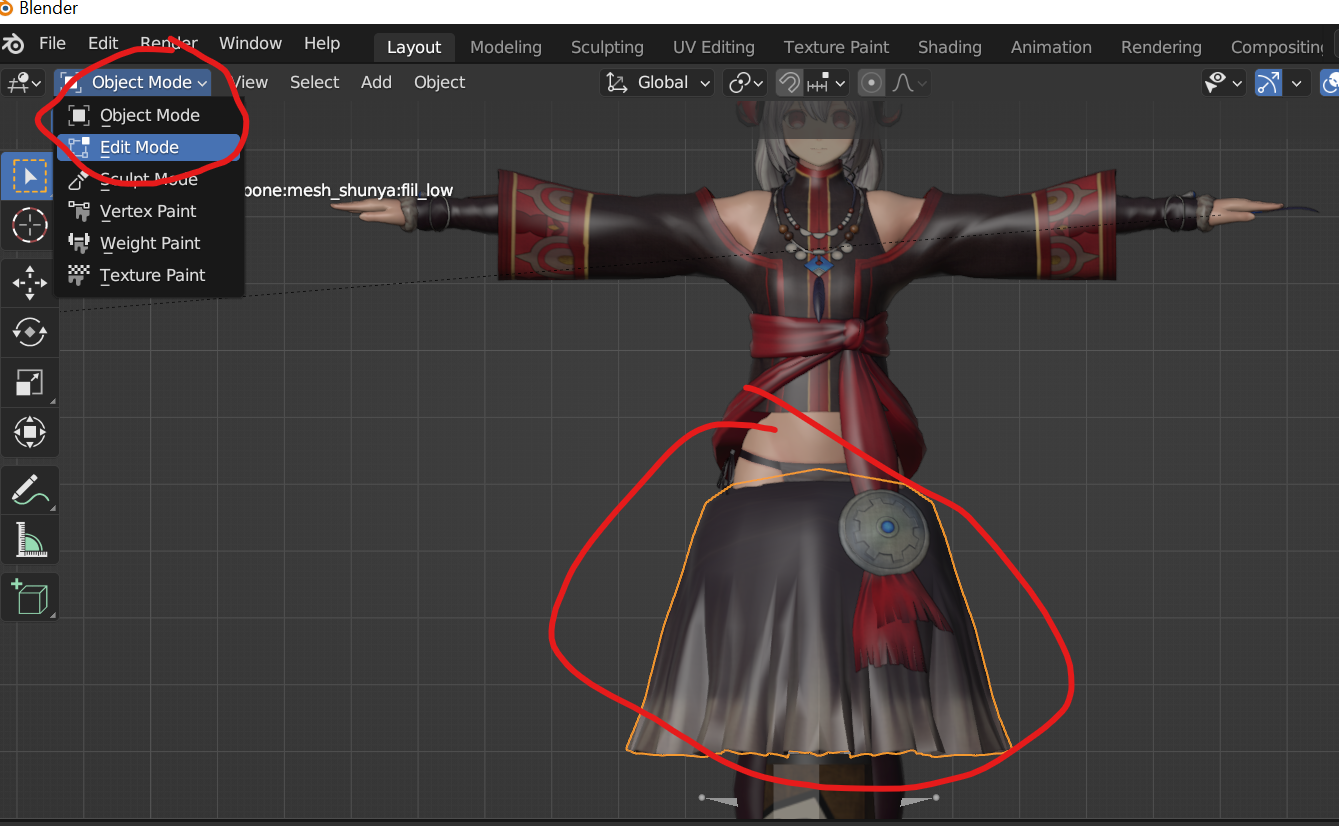Go to the UV Editing workspace tab
Viewport: 1339px width, 826px height.
(x=714, y=47)
